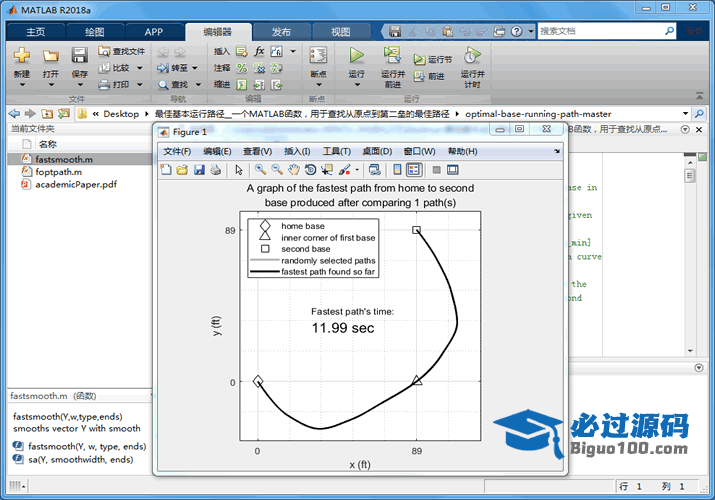Image resolution: width=715 pixels, height=500 pixels.
Task: Select fastsmooth.m in current folder
Action: point(80,159)
